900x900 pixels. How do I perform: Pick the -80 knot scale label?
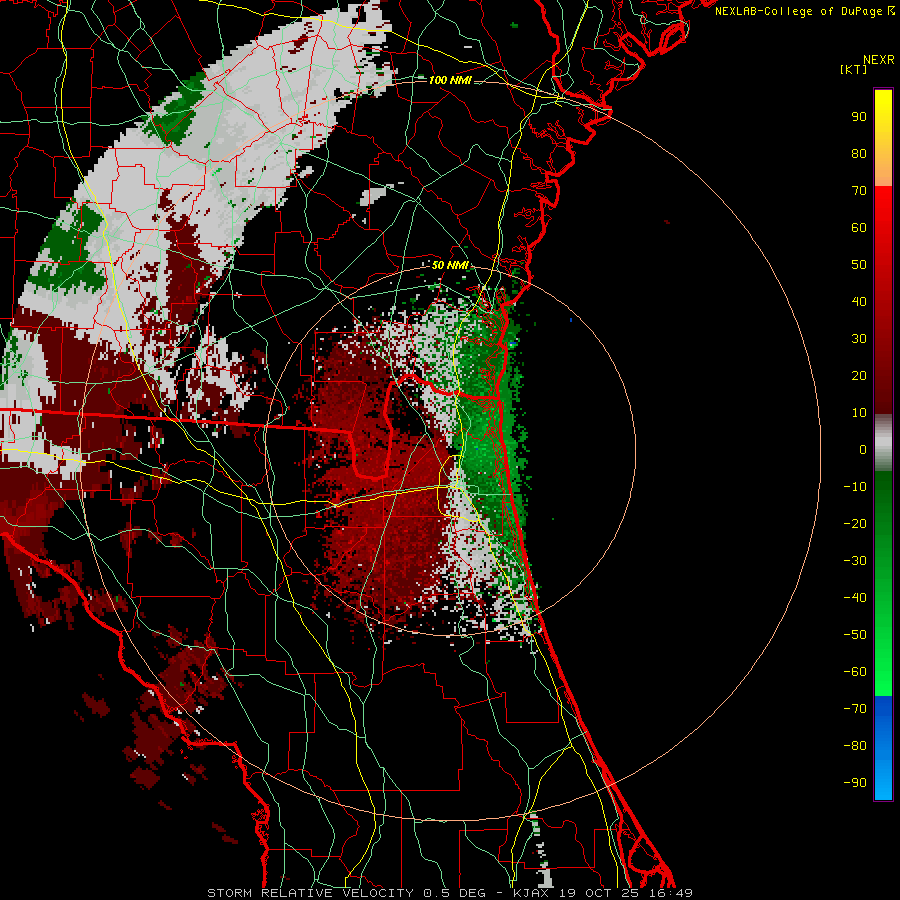click(x=855, y=746)
